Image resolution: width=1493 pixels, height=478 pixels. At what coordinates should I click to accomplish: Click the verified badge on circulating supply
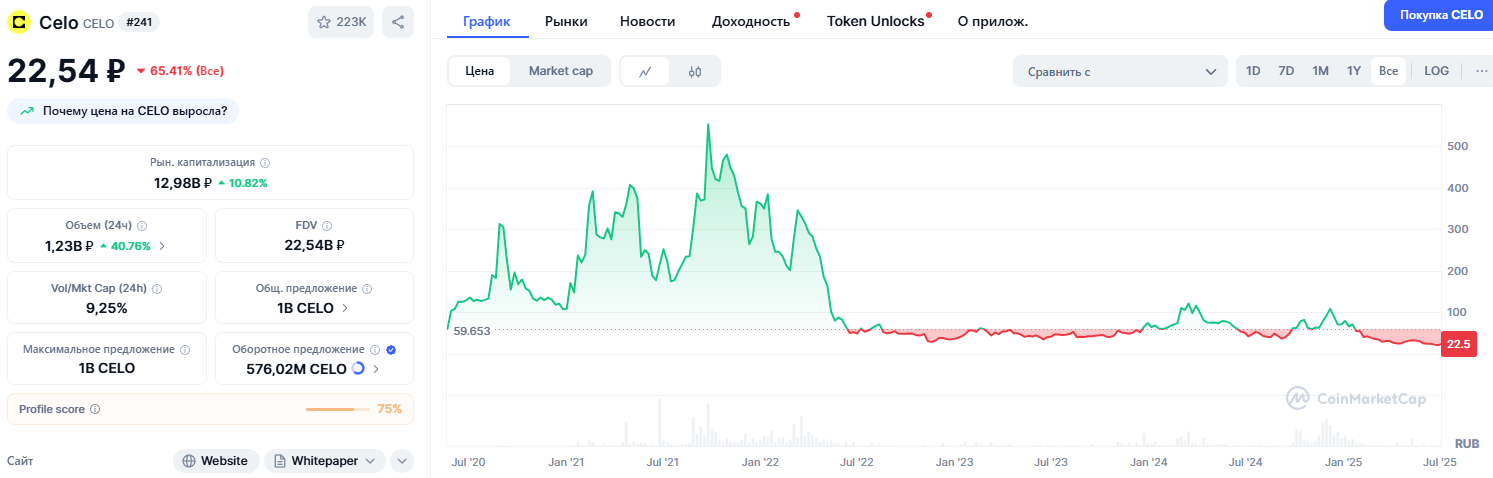(391, 350)
